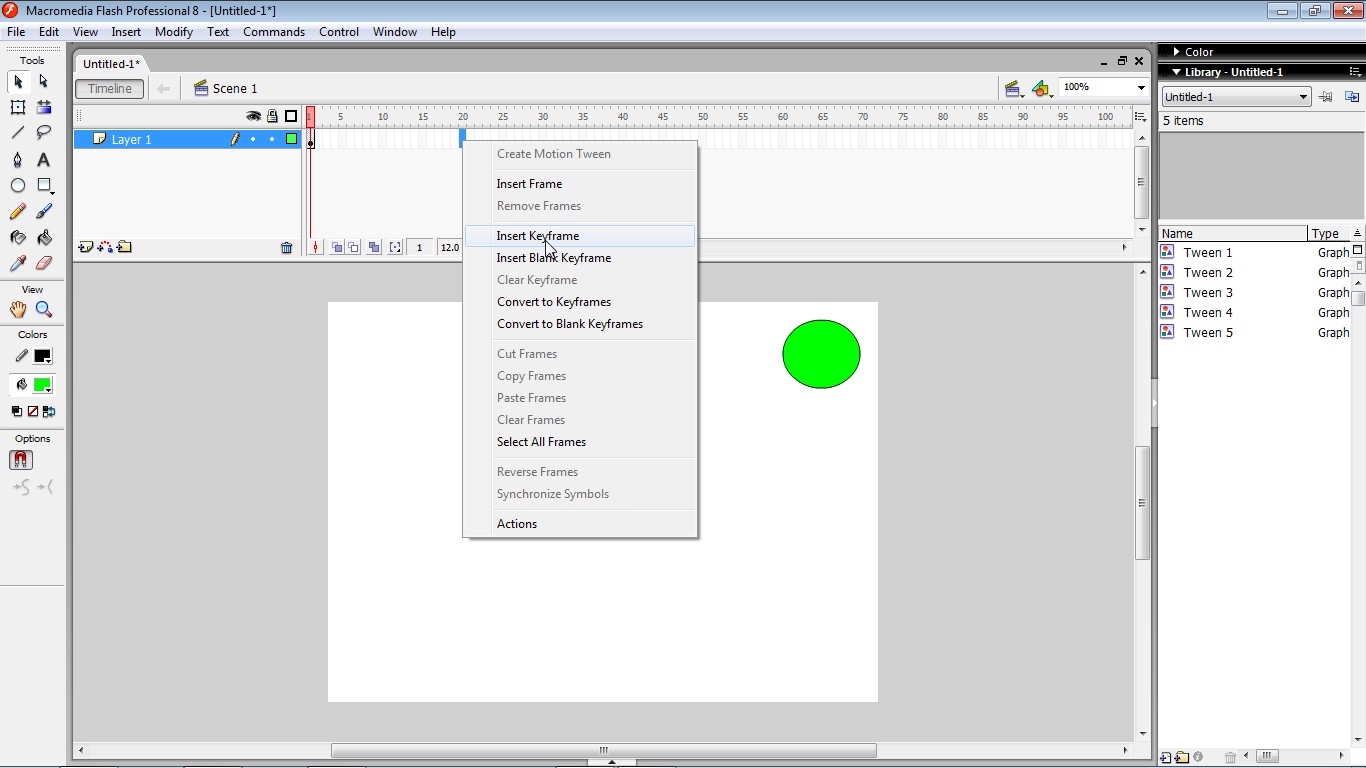
Task: Toggle Layer 1 outline green square
Action: [x=291, y=139]
